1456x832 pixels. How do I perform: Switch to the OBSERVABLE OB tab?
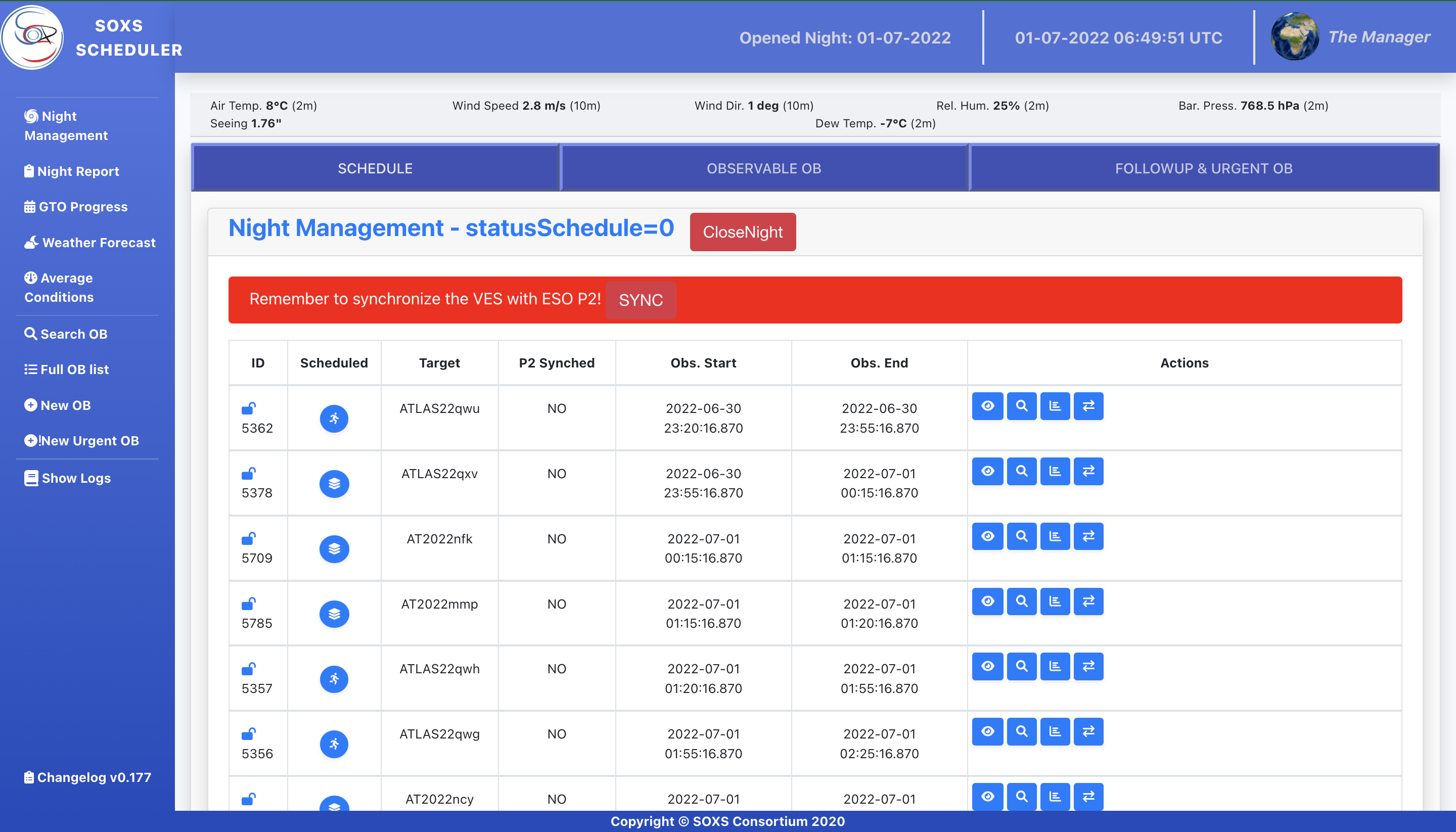pos(763,168)
